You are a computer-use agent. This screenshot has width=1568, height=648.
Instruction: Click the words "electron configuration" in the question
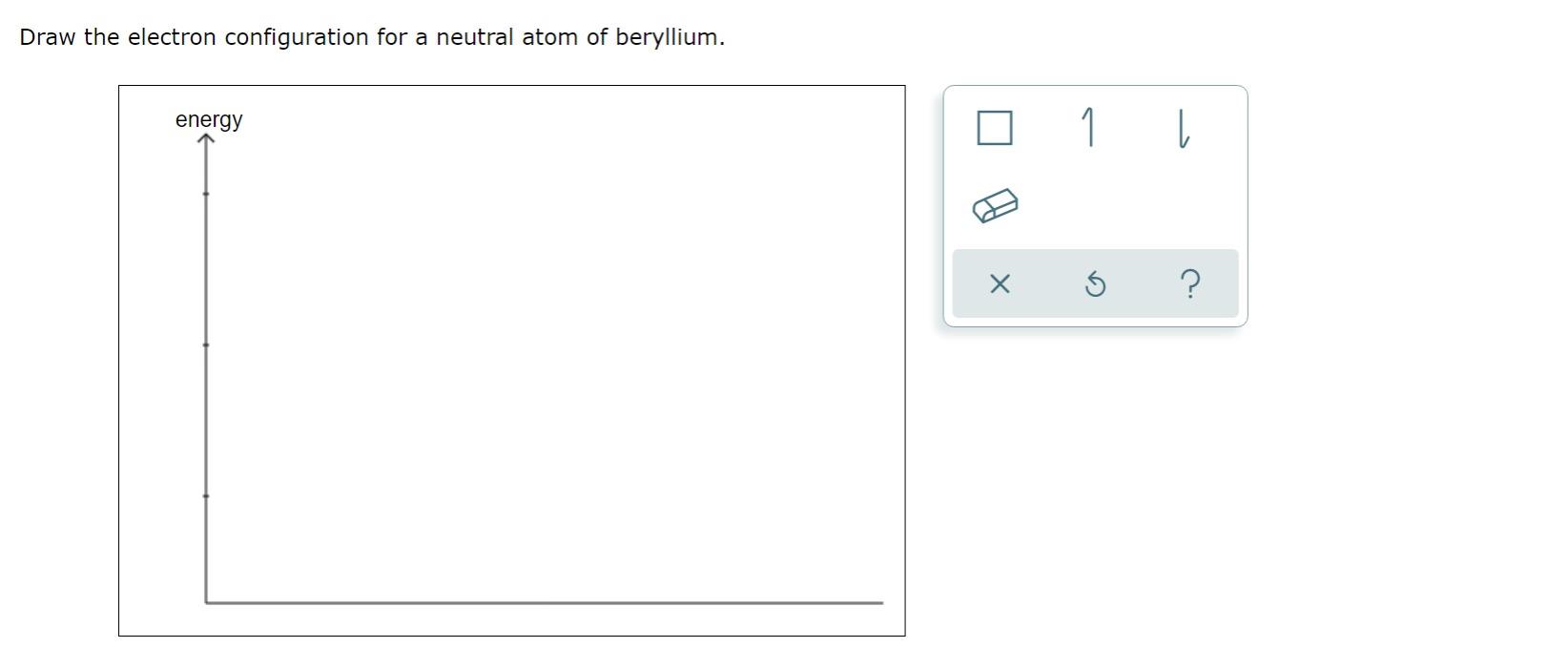[248, 37]
